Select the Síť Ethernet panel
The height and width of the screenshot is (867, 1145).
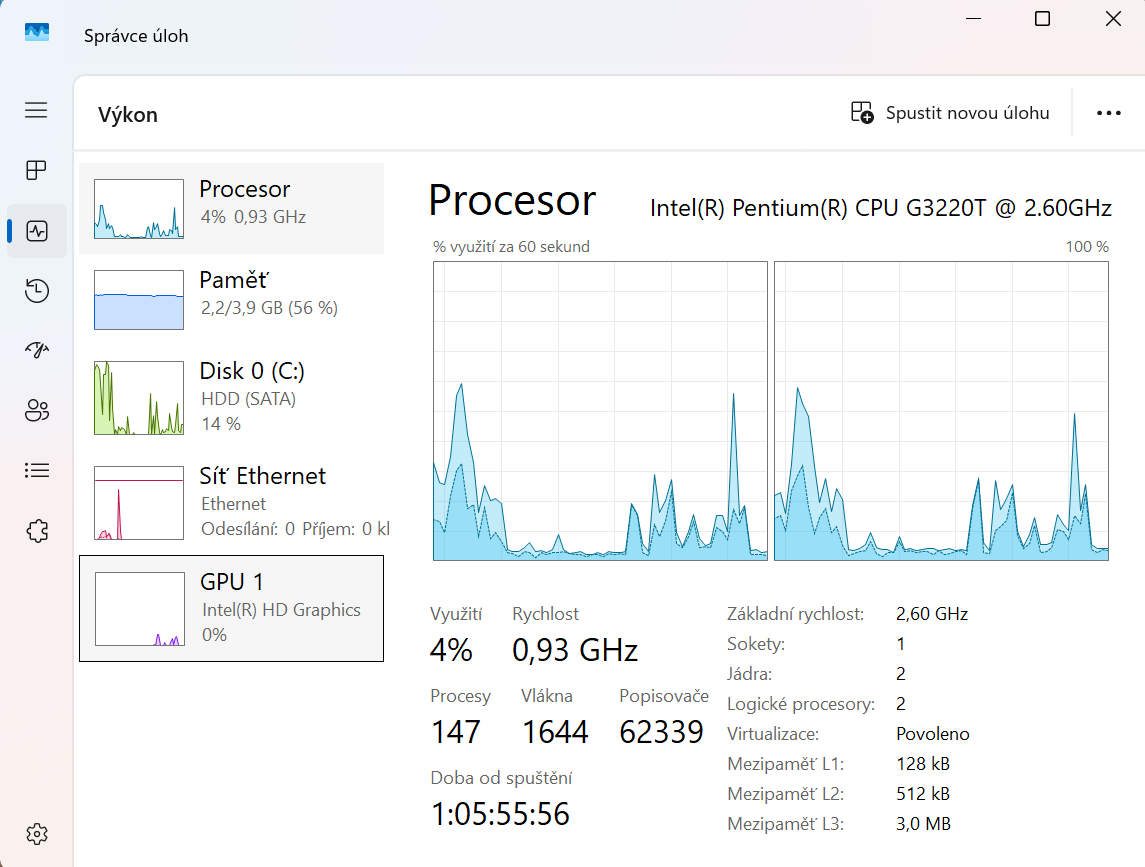tap(230, 502)
